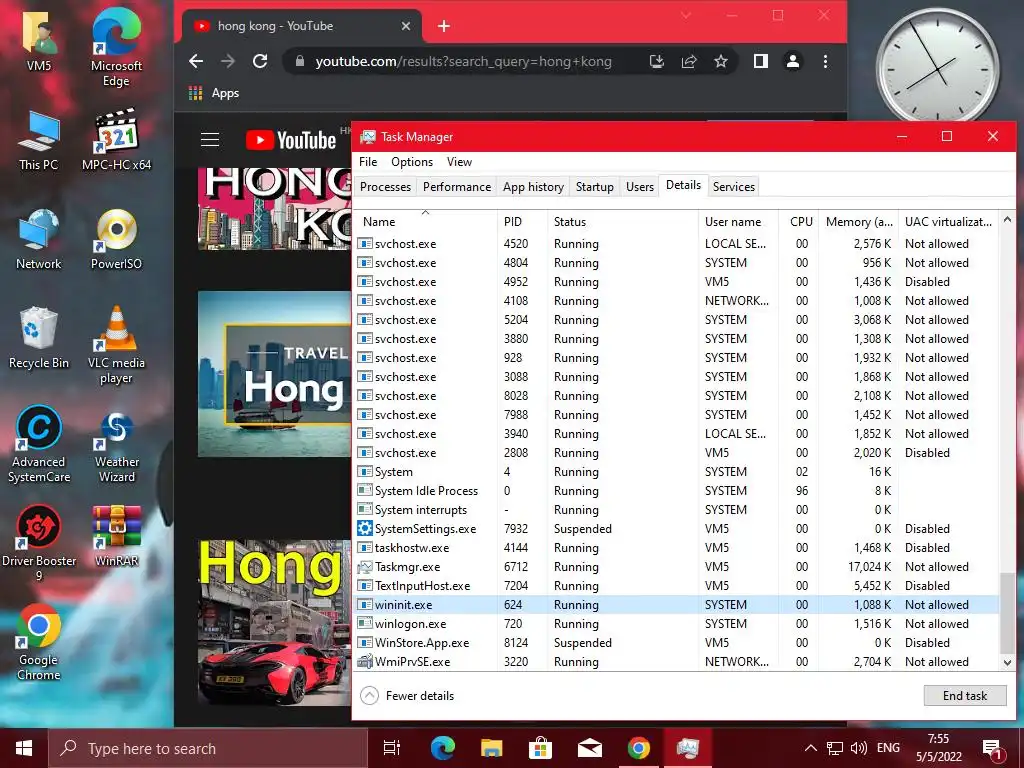Select the Advanced SystemCare desktop icon

pos(39,445)
